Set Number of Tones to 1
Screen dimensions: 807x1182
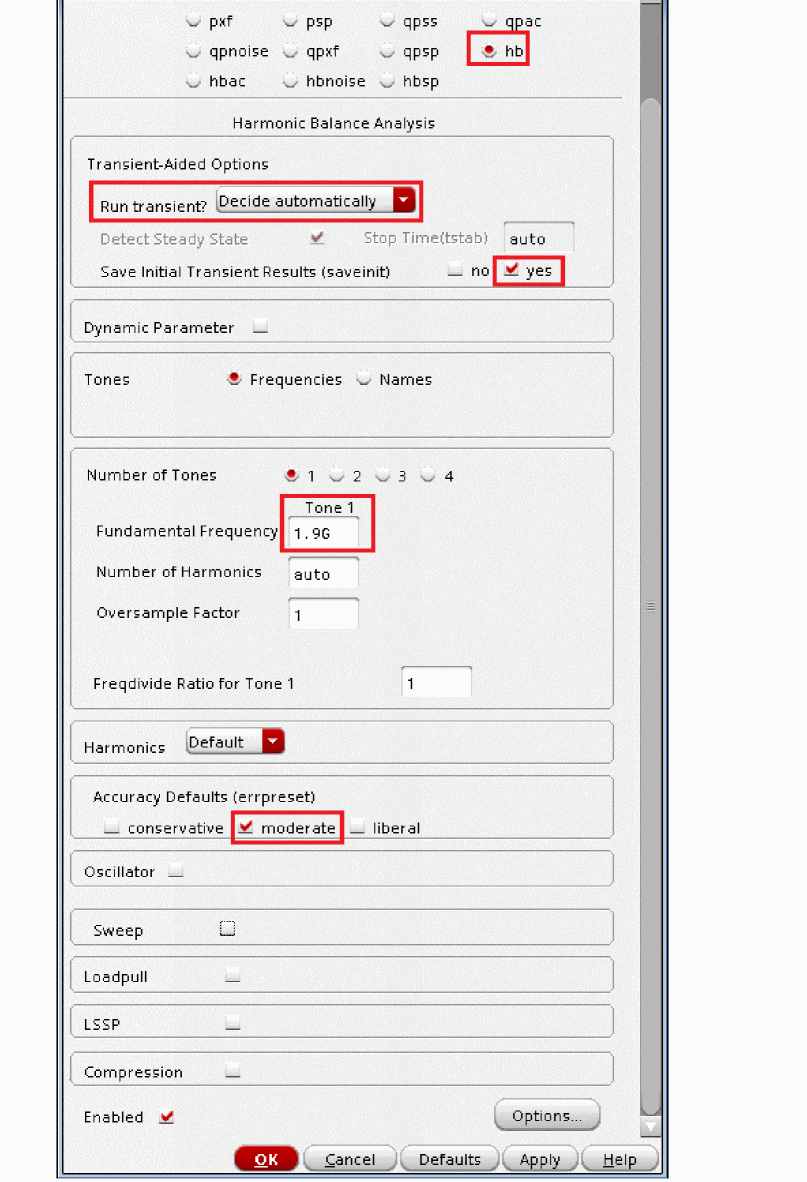pos(292,475)
